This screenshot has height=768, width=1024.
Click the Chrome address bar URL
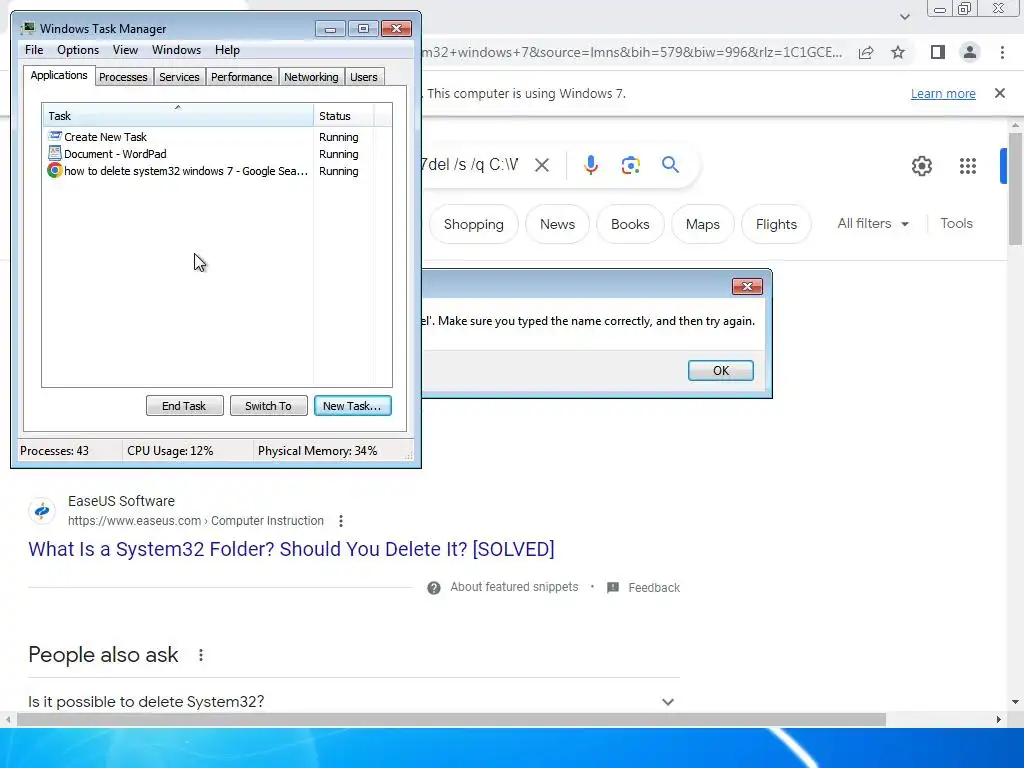tap(632, 52)
